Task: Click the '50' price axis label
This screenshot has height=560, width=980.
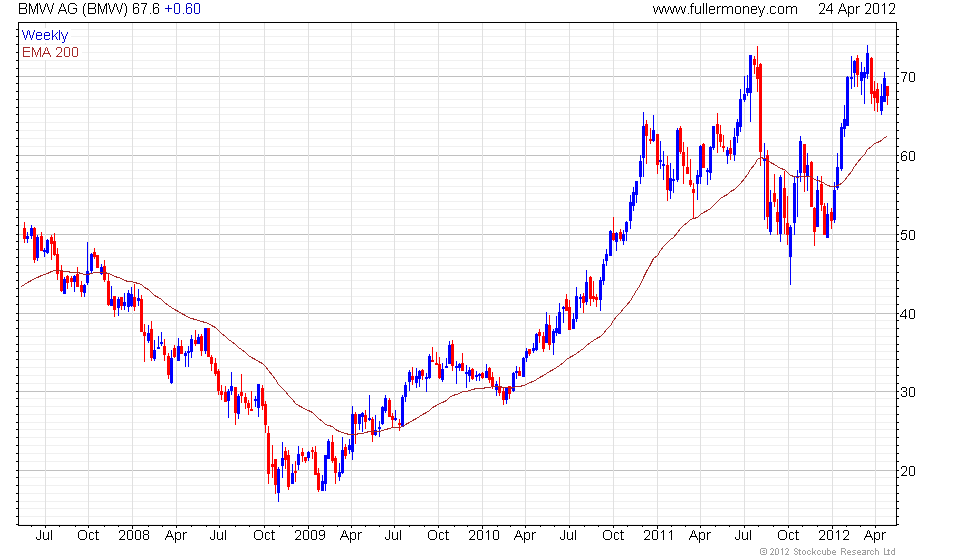Action: point(908,235)
